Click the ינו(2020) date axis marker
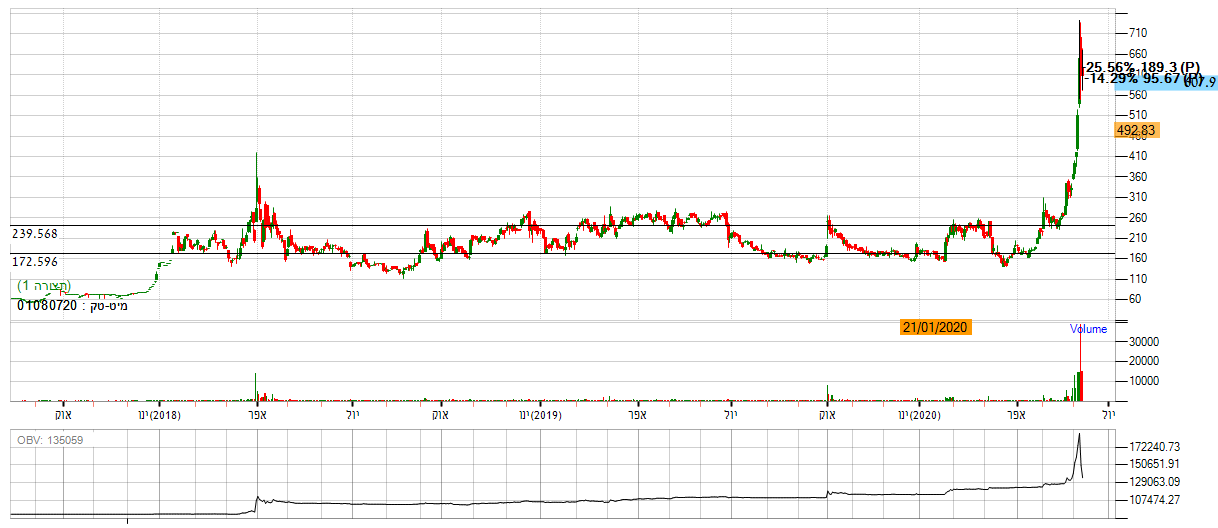This screenshot has width=1218, height=528. (920, 414)
